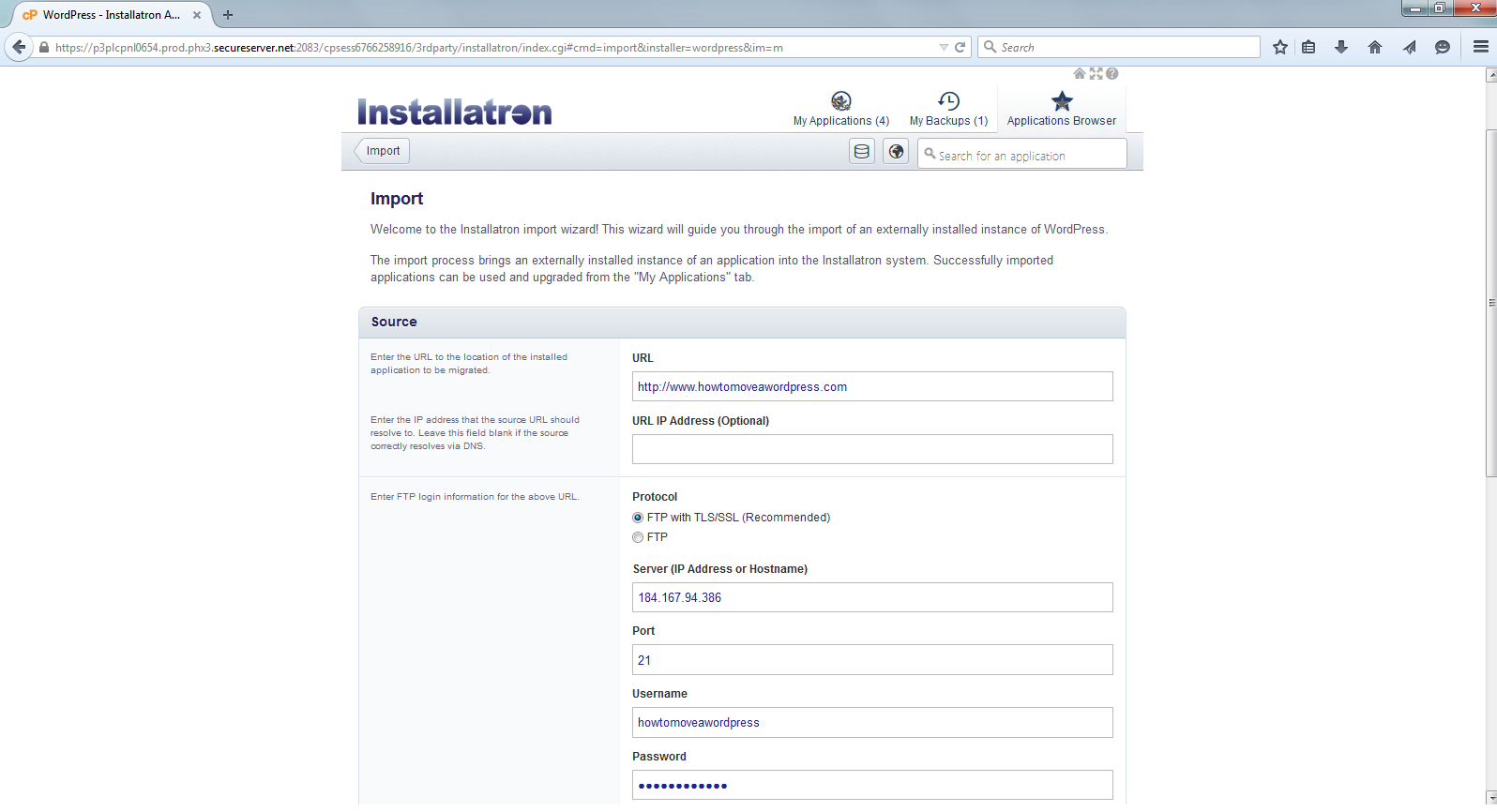Viewport: 1497px width, 812px height.
Task: Open a new browser tab with the plus
Action: point(228,15)
